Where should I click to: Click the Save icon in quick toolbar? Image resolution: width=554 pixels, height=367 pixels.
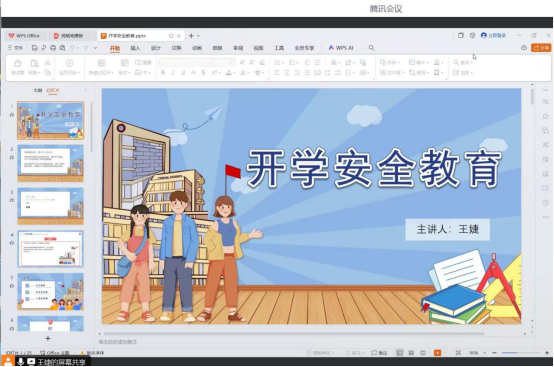coord(34,48)
